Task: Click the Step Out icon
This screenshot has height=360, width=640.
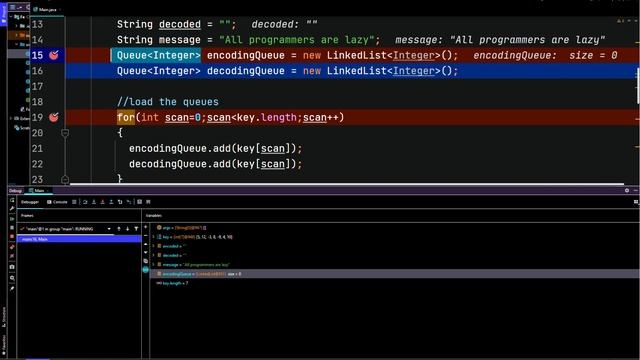Action: [111, 202]
